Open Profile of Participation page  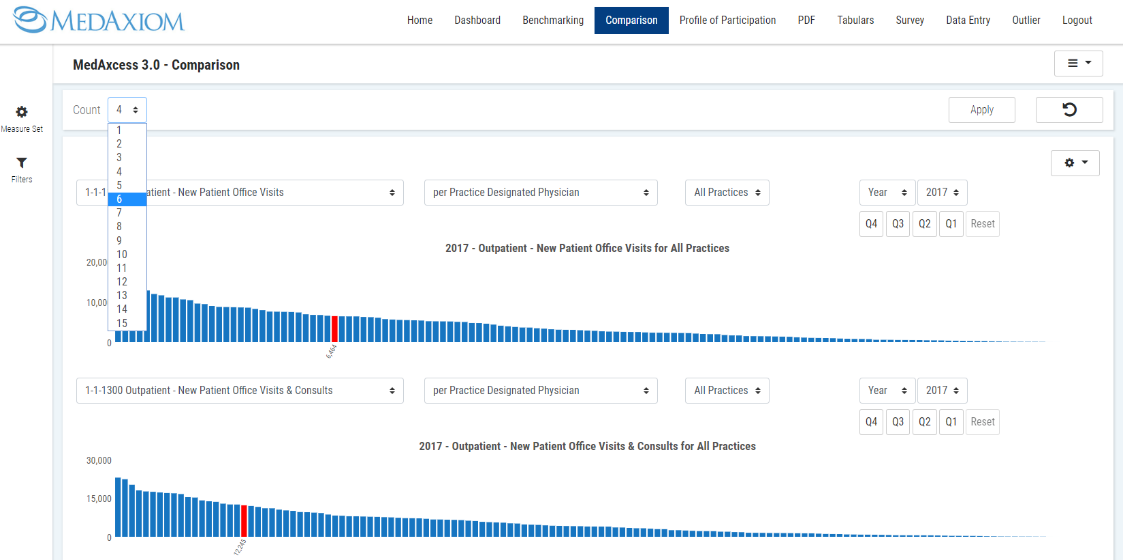coord(727,20)
